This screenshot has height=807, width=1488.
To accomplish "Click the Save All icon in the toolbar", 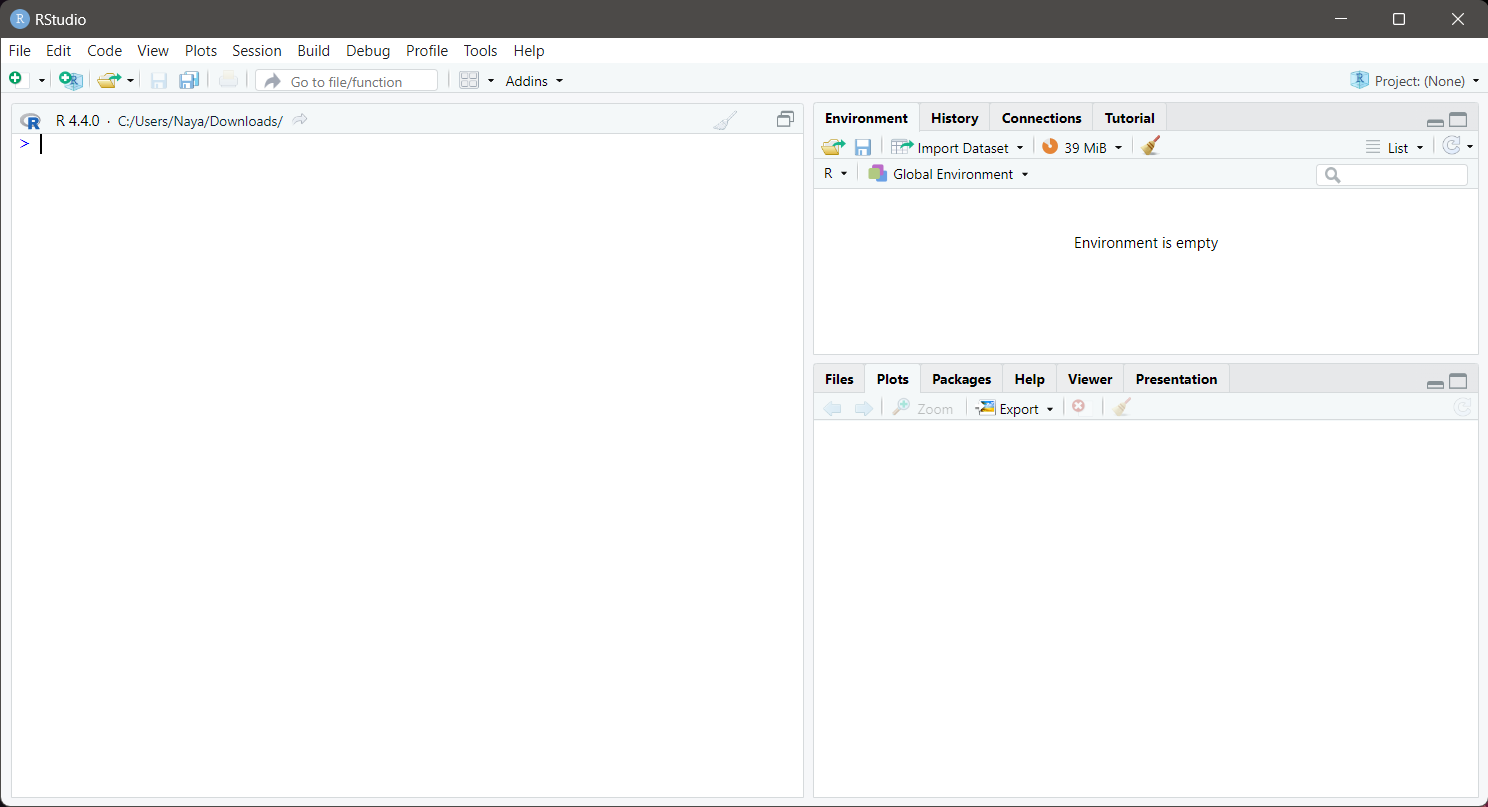I will tap(189, 80).
